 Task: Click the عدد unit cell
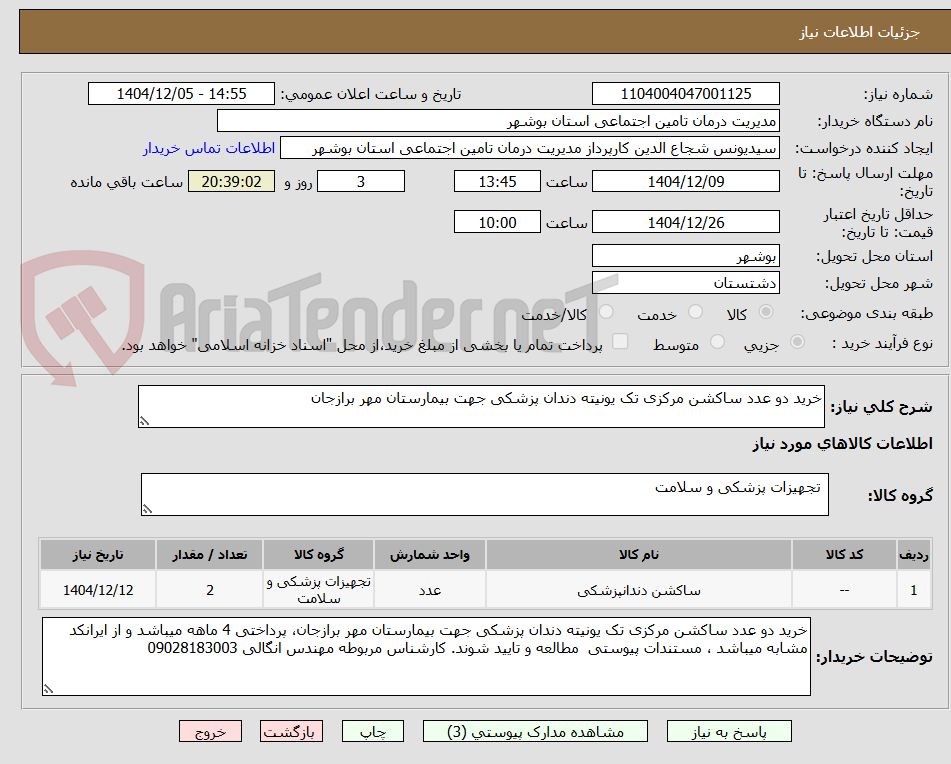click(429, 590)
